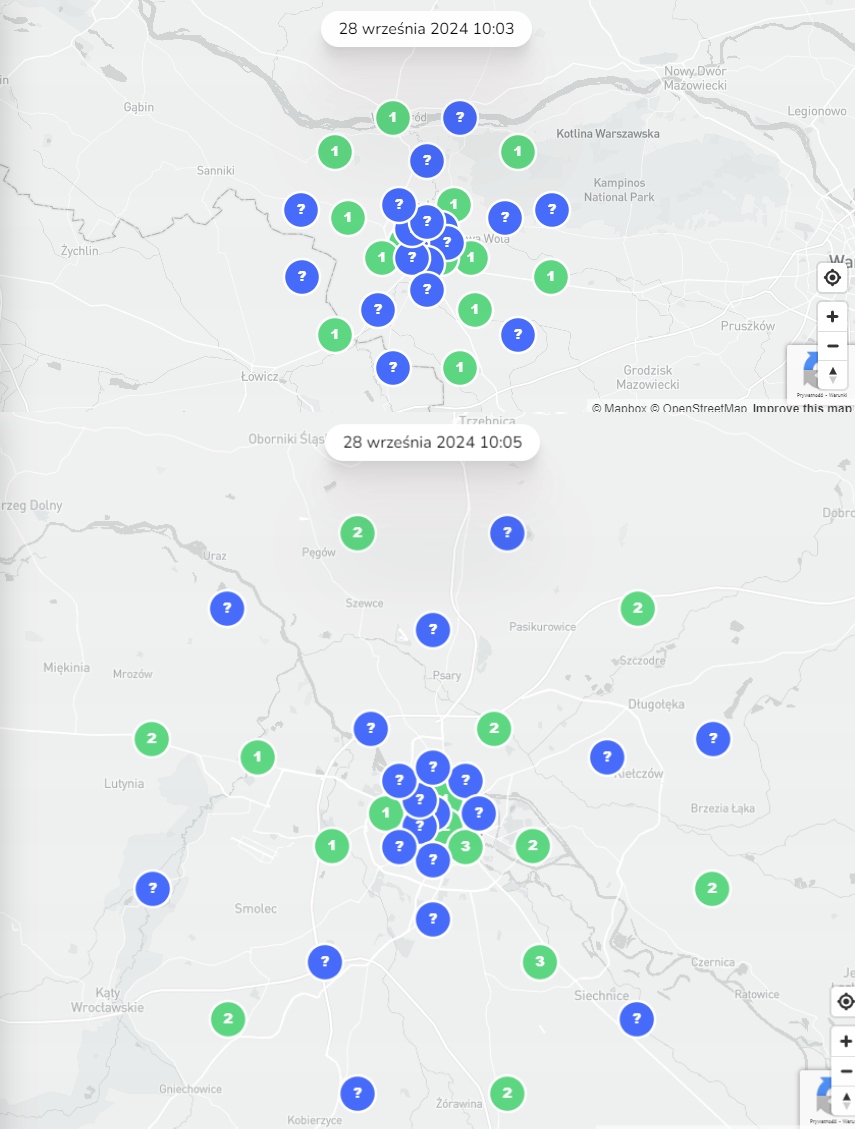This screenshot has height=1129, width=855.
Task: Click the Gniechowice map label
Action: coord(190,1089)
